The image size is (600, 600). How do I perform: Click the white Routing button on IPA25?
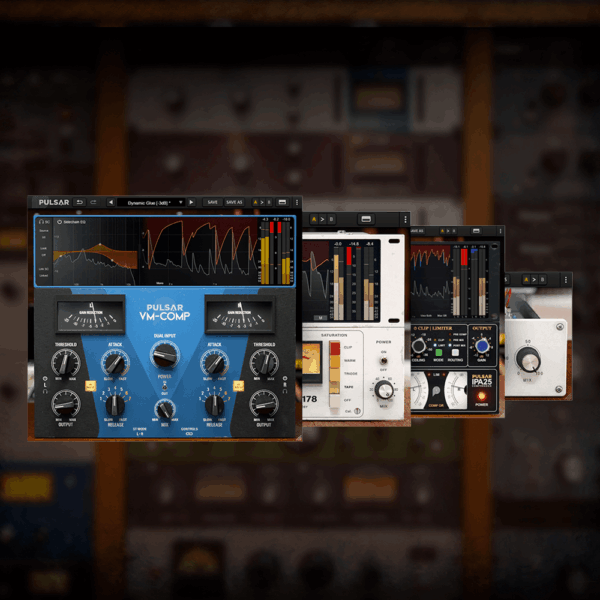(x=455, y=352)
